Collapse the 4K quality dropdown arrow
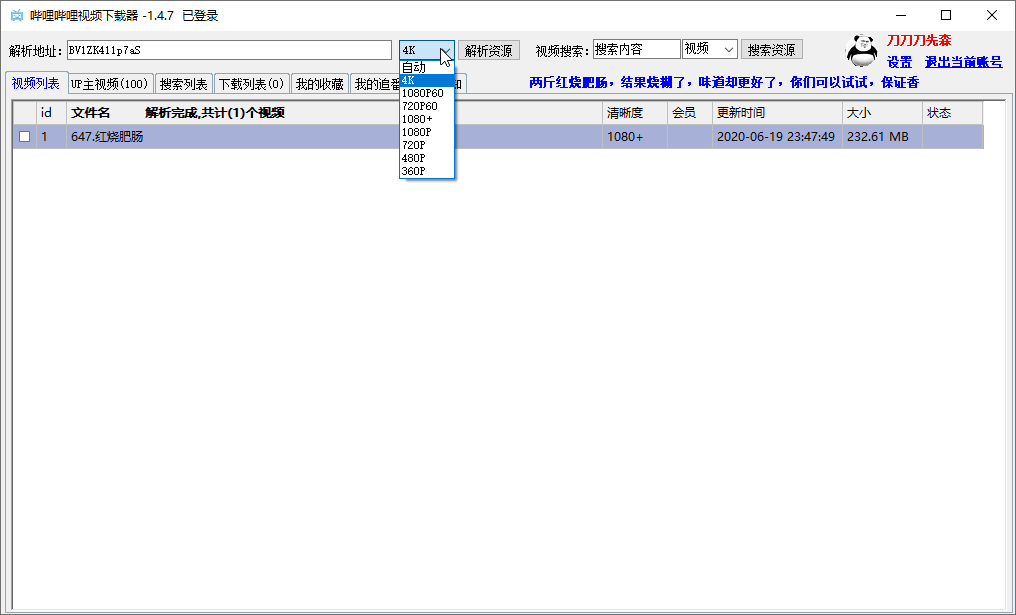Image resolution: width=1016 pixels, height=615 pixels. [x=445, y=50]
